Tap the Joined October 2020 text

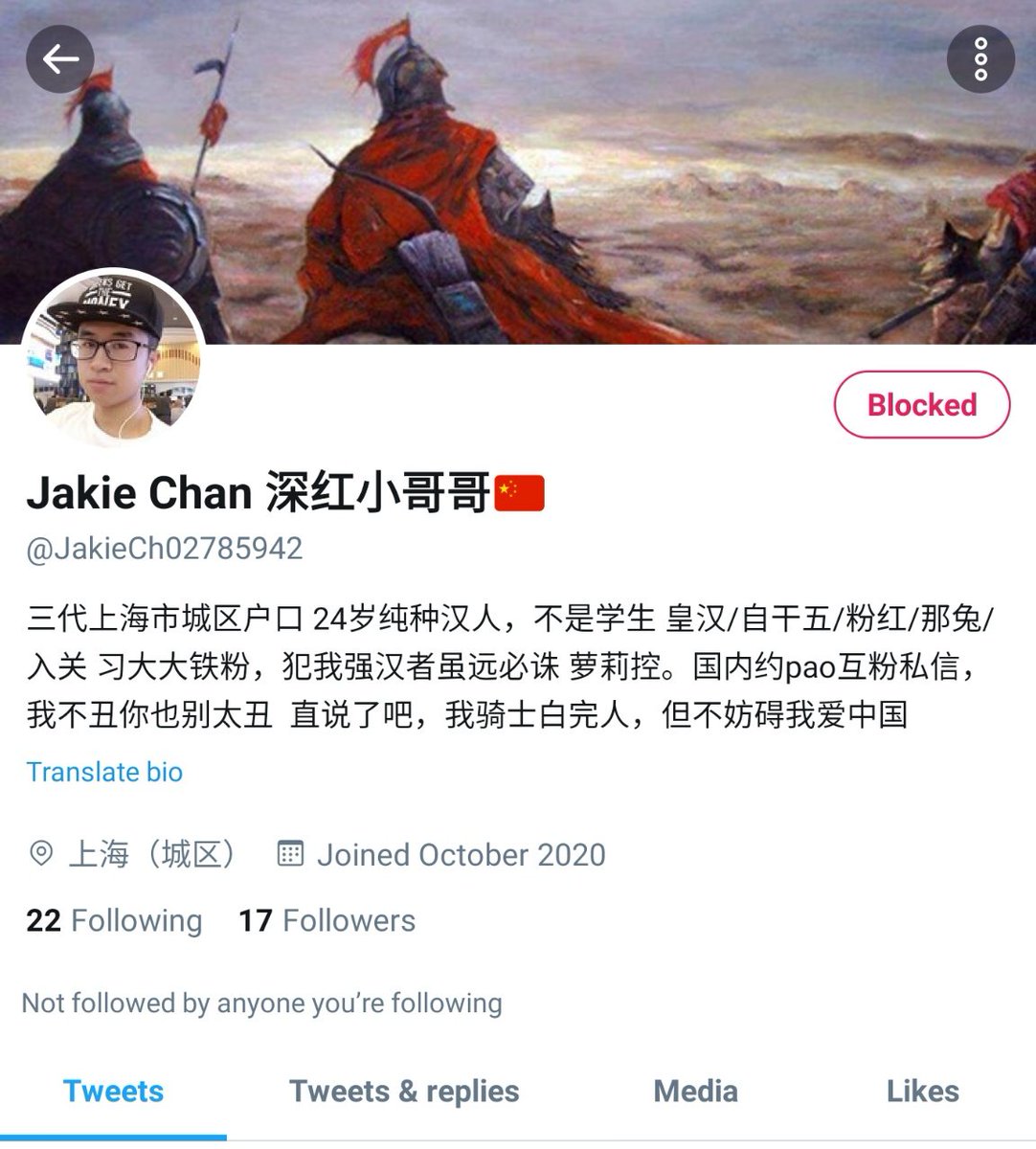[461, 854]
